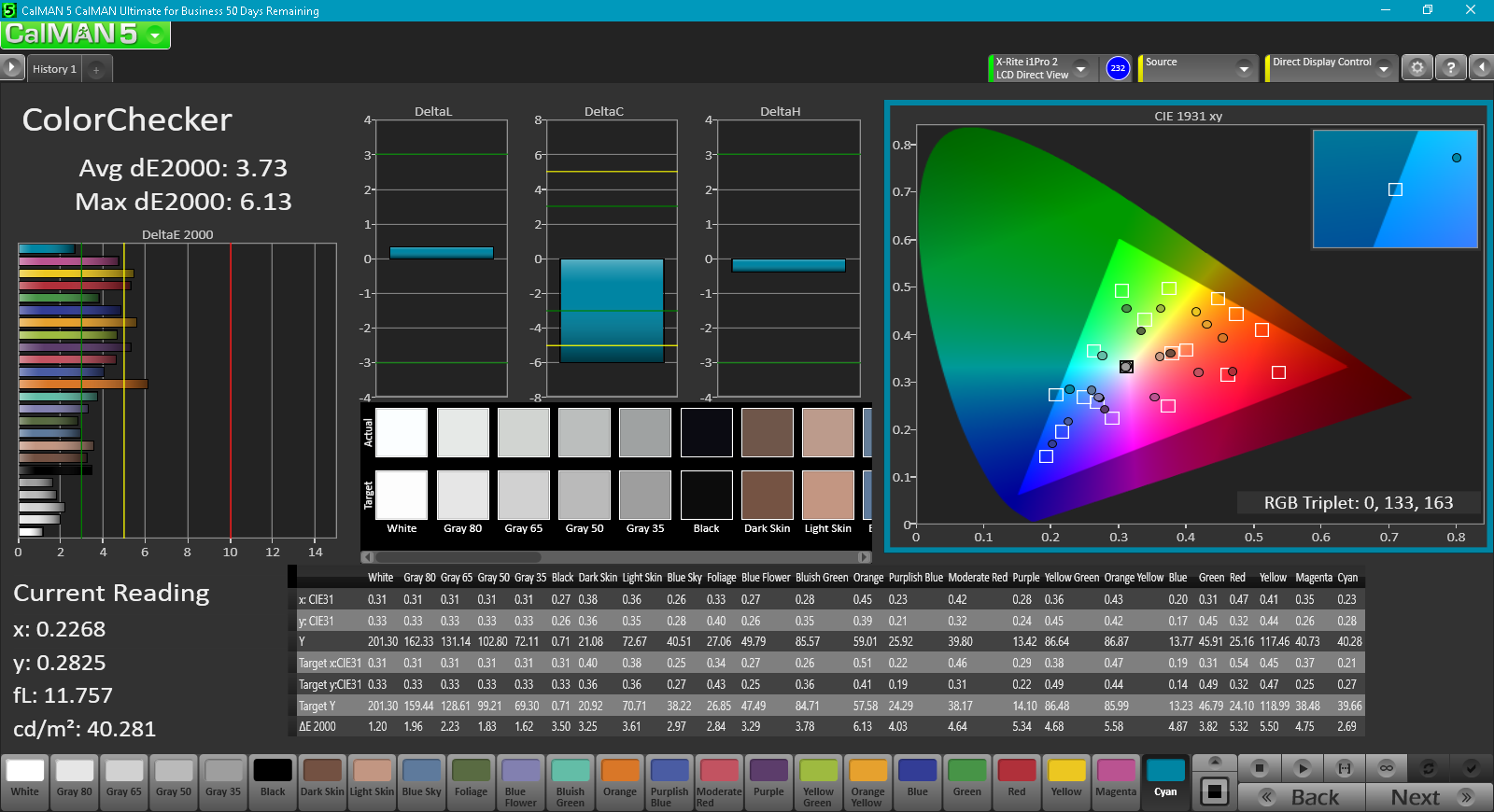Expand the left side panel arrow
This screenshot has height=812, width=1494.
[12, 67]
